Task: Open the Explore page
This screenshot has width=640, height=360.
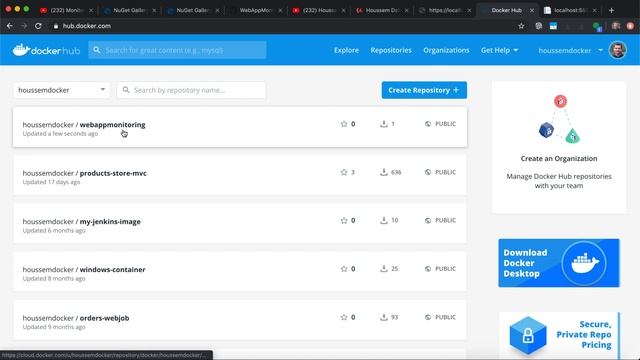Action: [x=346, y=50]
